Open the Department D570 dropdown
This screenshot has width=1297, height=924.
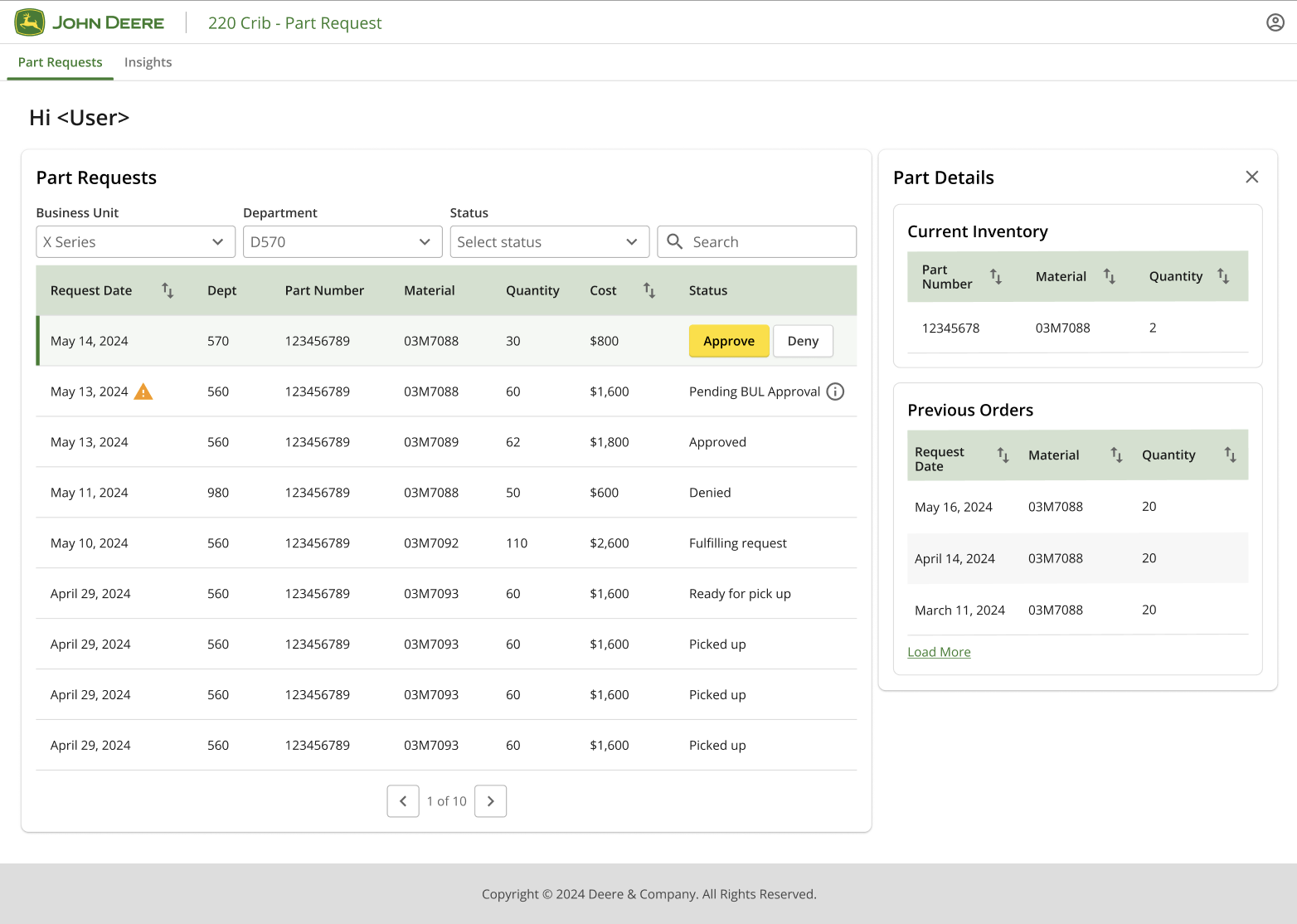tap(342, 241)
